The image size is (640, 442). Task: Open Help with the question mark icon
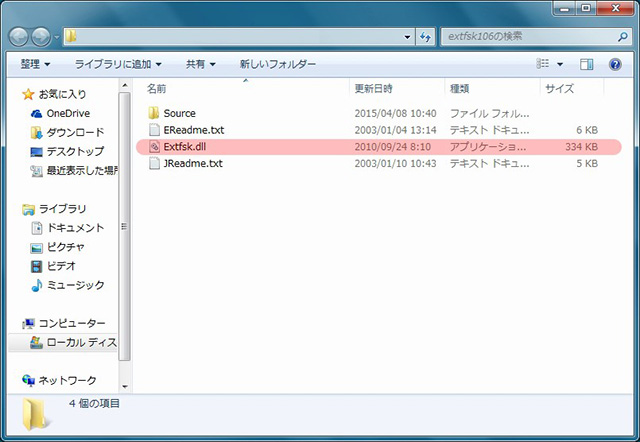tap(615, 64)
